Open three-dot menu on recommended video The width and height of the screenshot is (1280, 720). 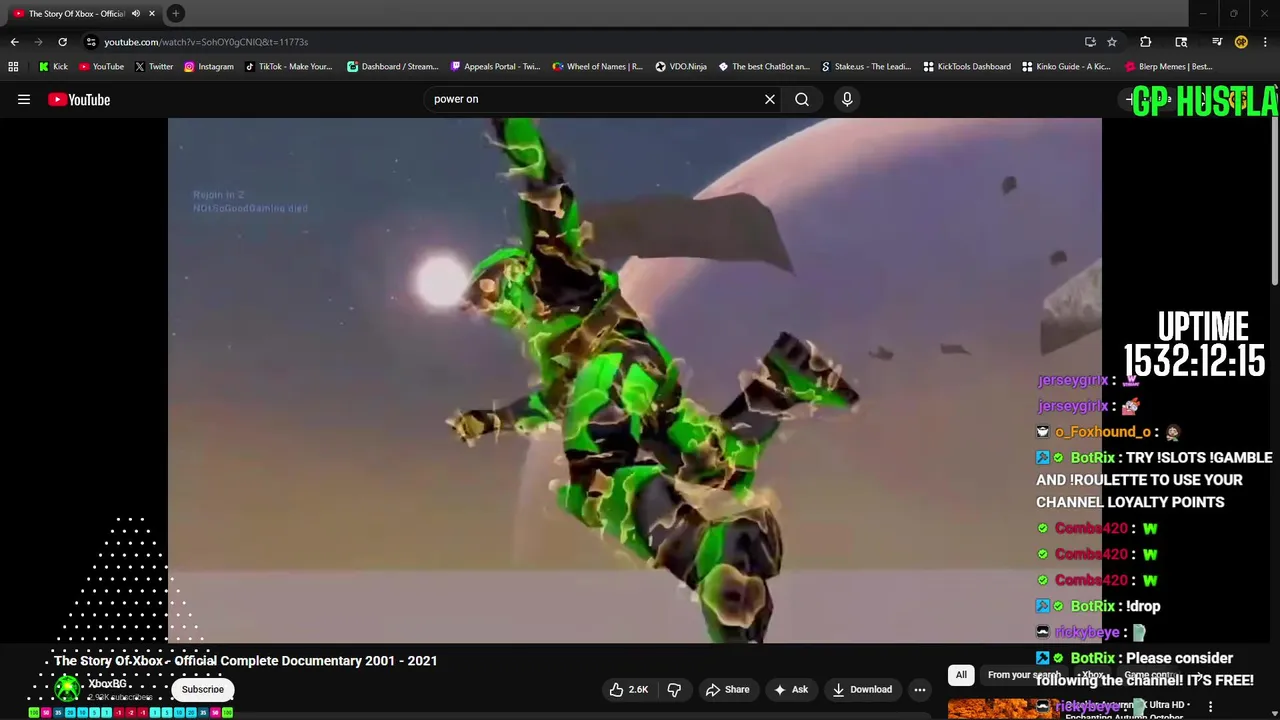1210,707
